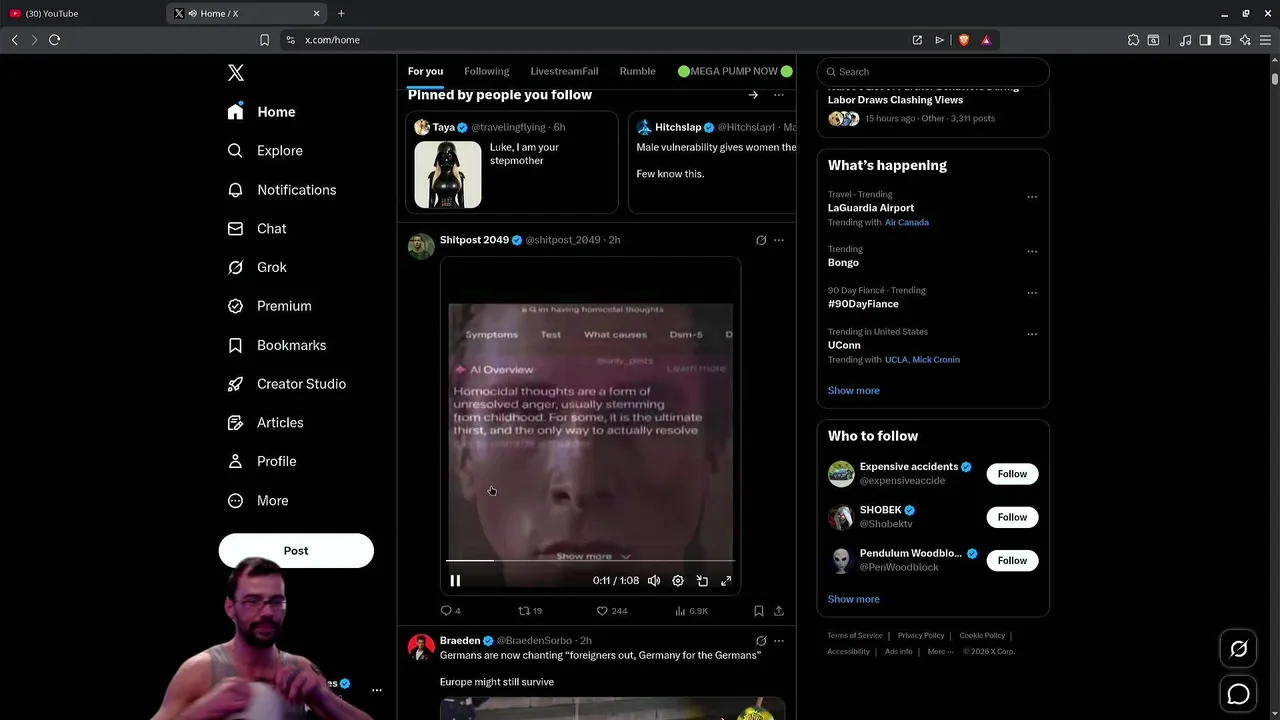Open Chat from the sidebar
This screenshot has width=1280, height=720.
(257, 229)
